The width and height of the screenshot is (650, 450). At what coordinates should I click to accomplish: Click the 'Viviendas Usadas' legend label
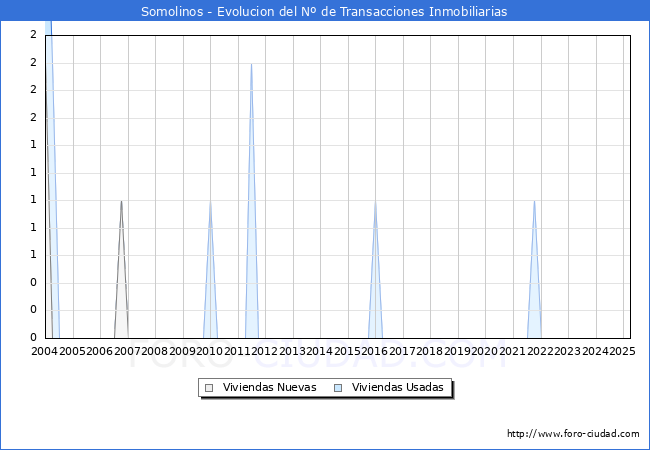(398, 387)
